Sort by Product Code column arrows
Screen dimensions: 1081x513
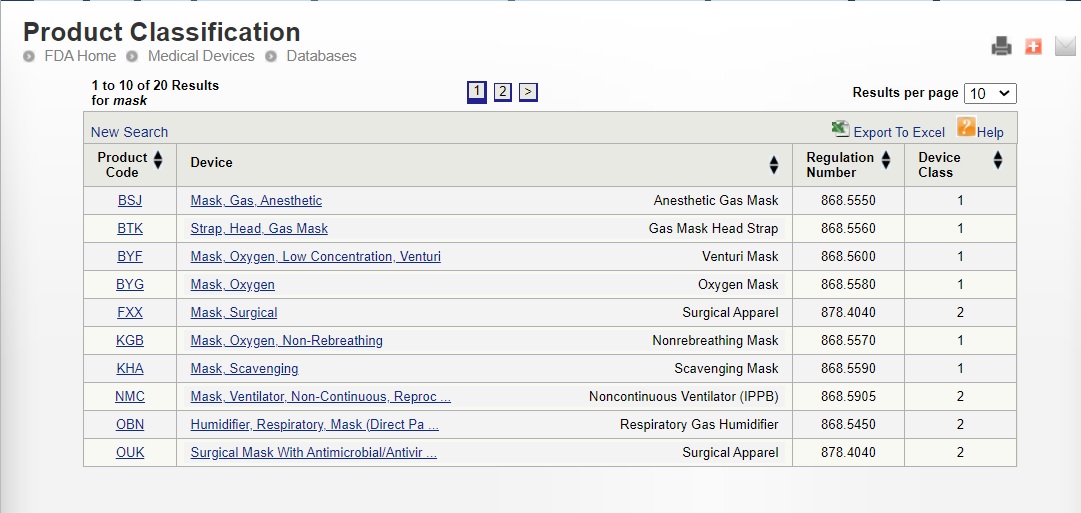tap(158, 161)
